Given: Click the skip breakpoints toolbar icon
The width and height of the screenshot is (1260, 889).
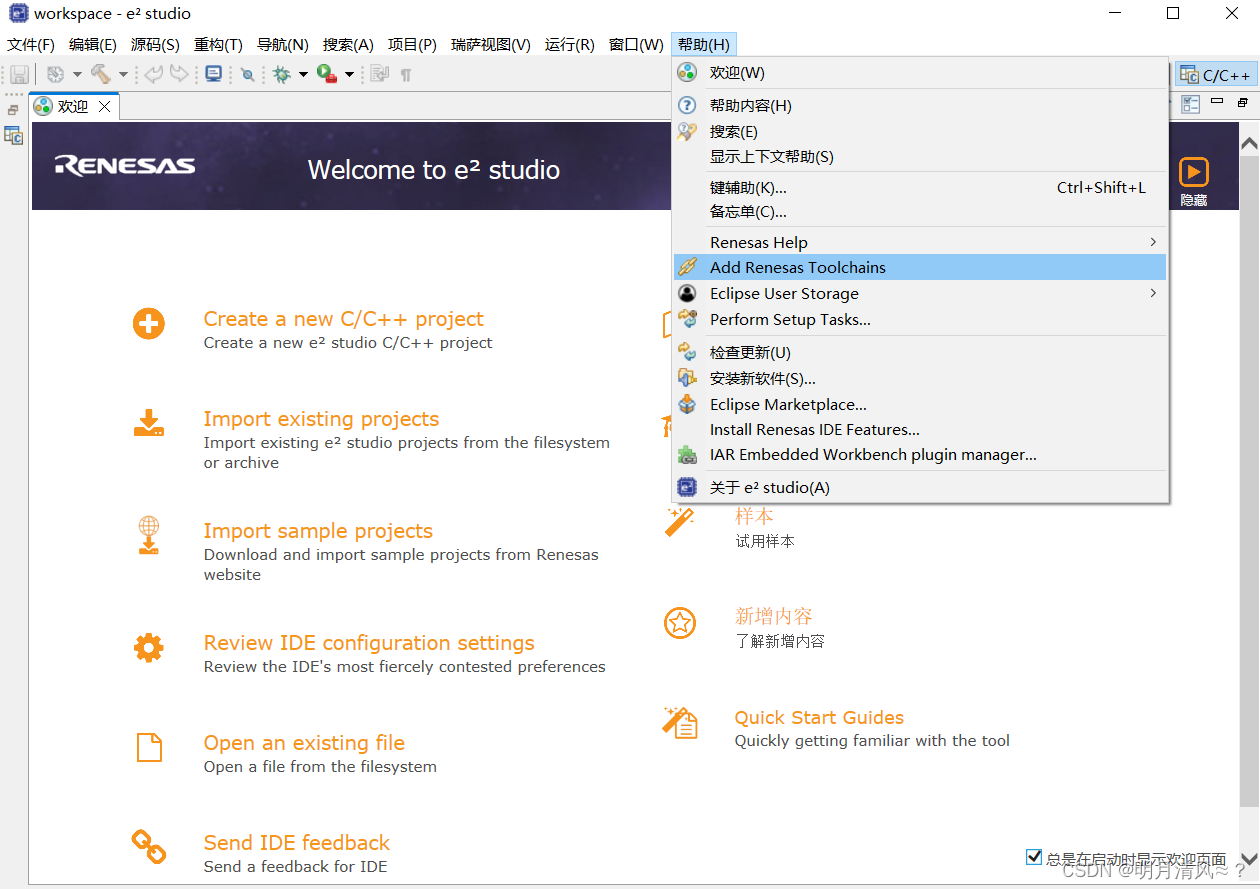Looking at the screenshot, I should 247,74.
